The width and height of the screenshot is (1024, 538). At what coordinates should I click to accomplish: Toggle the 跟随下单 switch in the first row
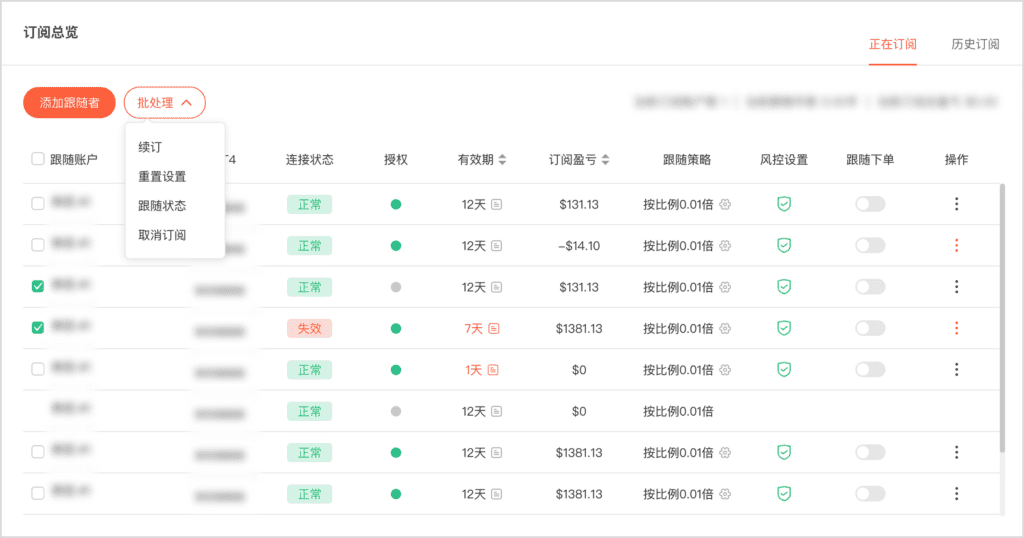point(870,204)
